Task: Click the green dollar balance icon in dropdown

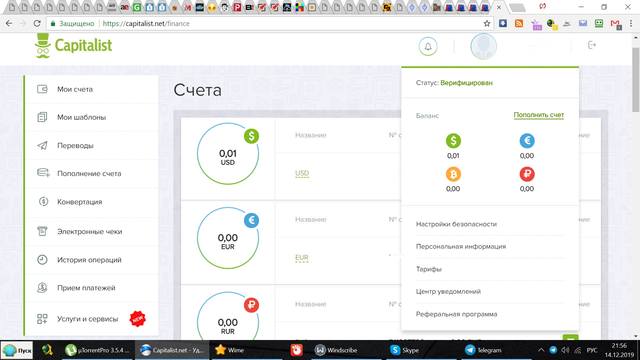Action: pyautogui.click(x=453, y=141)
